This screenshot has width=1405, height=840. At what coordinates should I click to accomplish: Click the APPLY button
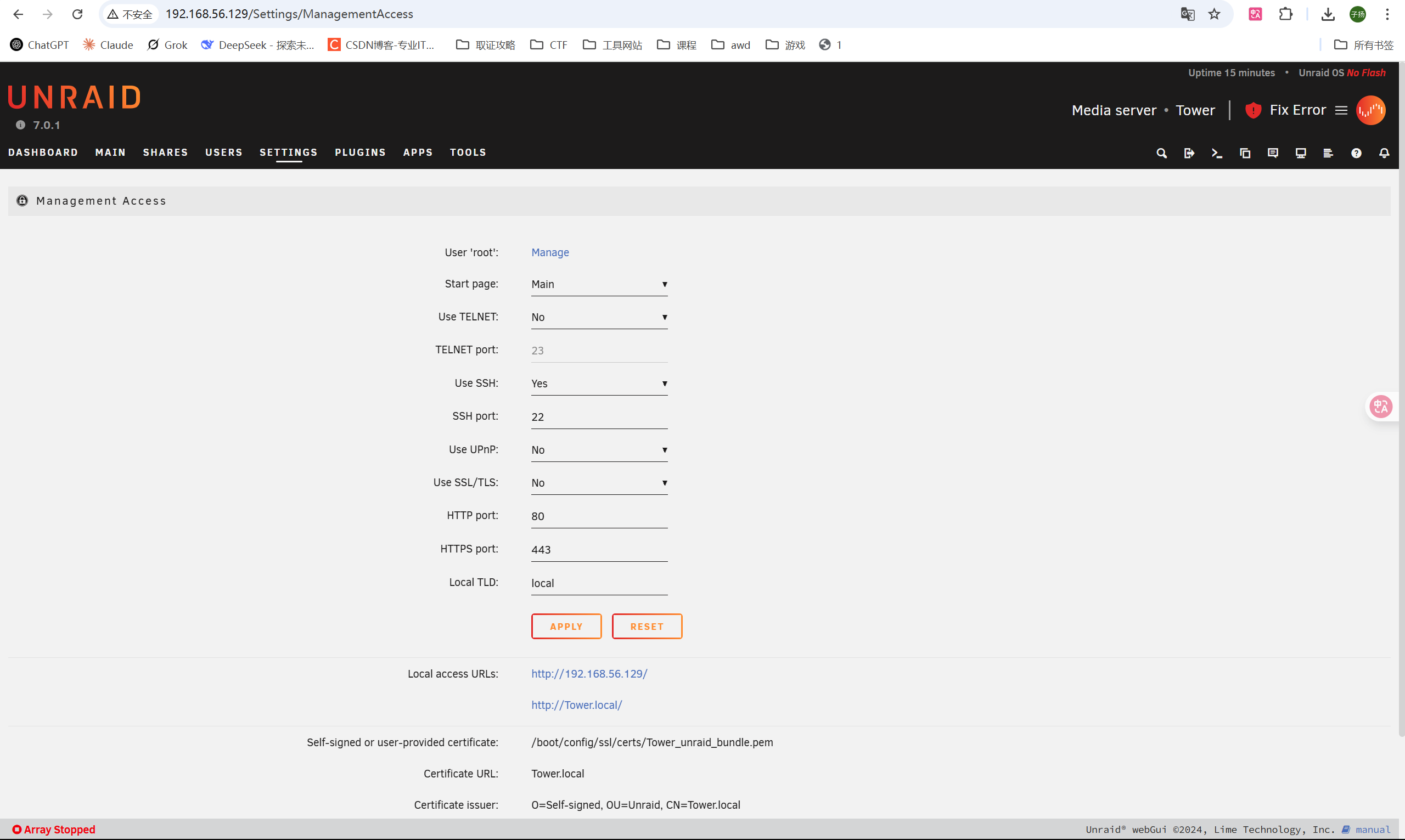[x=566, y=627]
